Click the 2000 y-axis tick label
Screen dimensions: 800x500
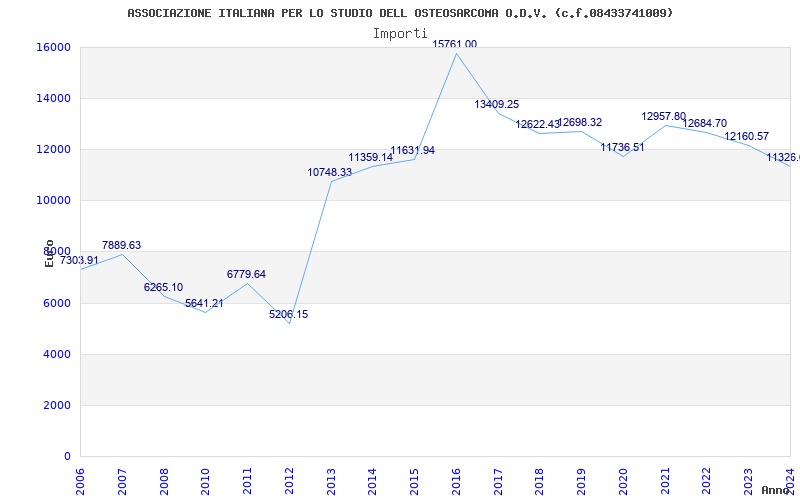[x=56, y=406]
